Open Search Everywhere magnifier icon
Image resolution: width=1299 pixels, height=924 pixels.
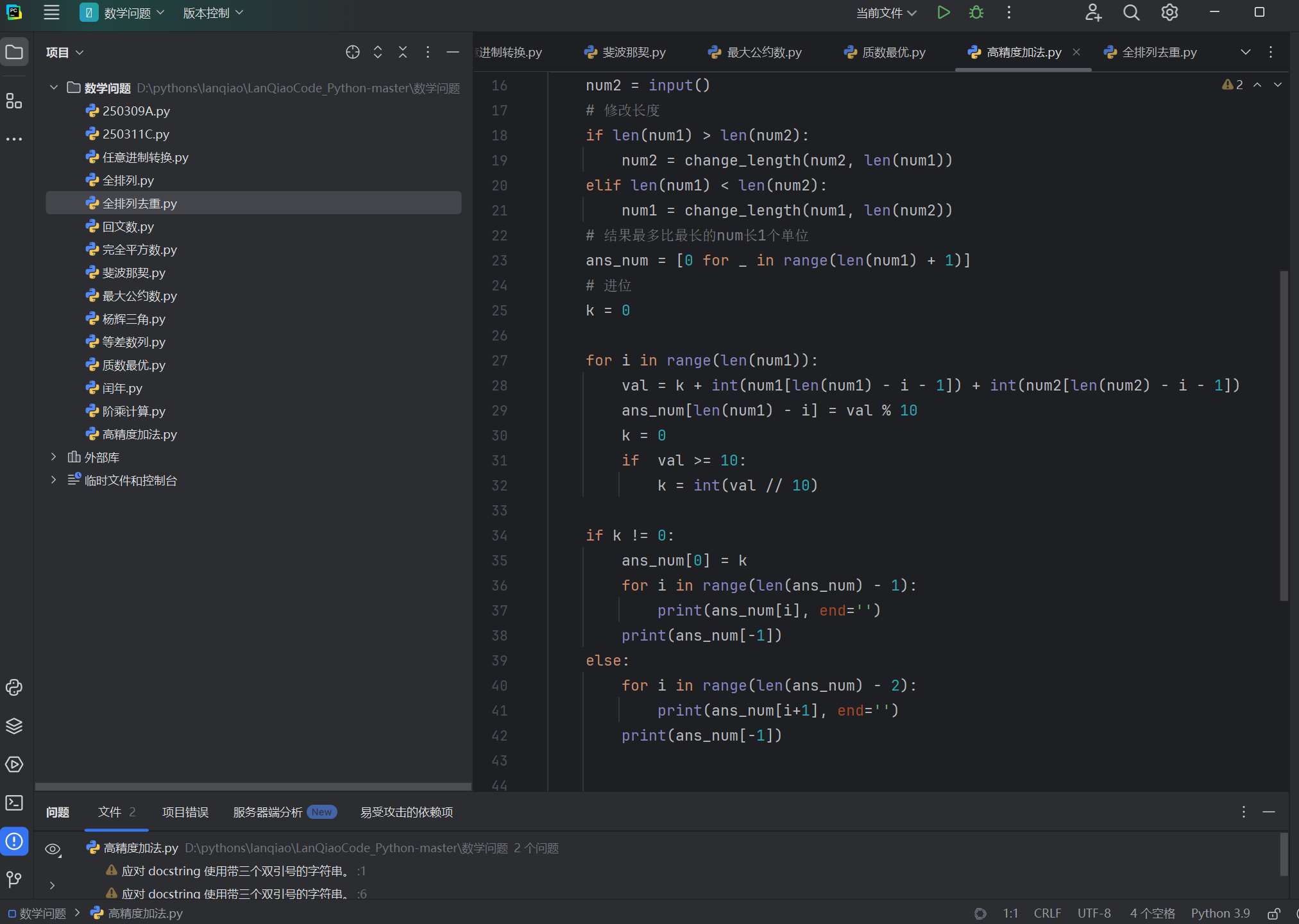pyautogui.click(x=1131, y=13)
